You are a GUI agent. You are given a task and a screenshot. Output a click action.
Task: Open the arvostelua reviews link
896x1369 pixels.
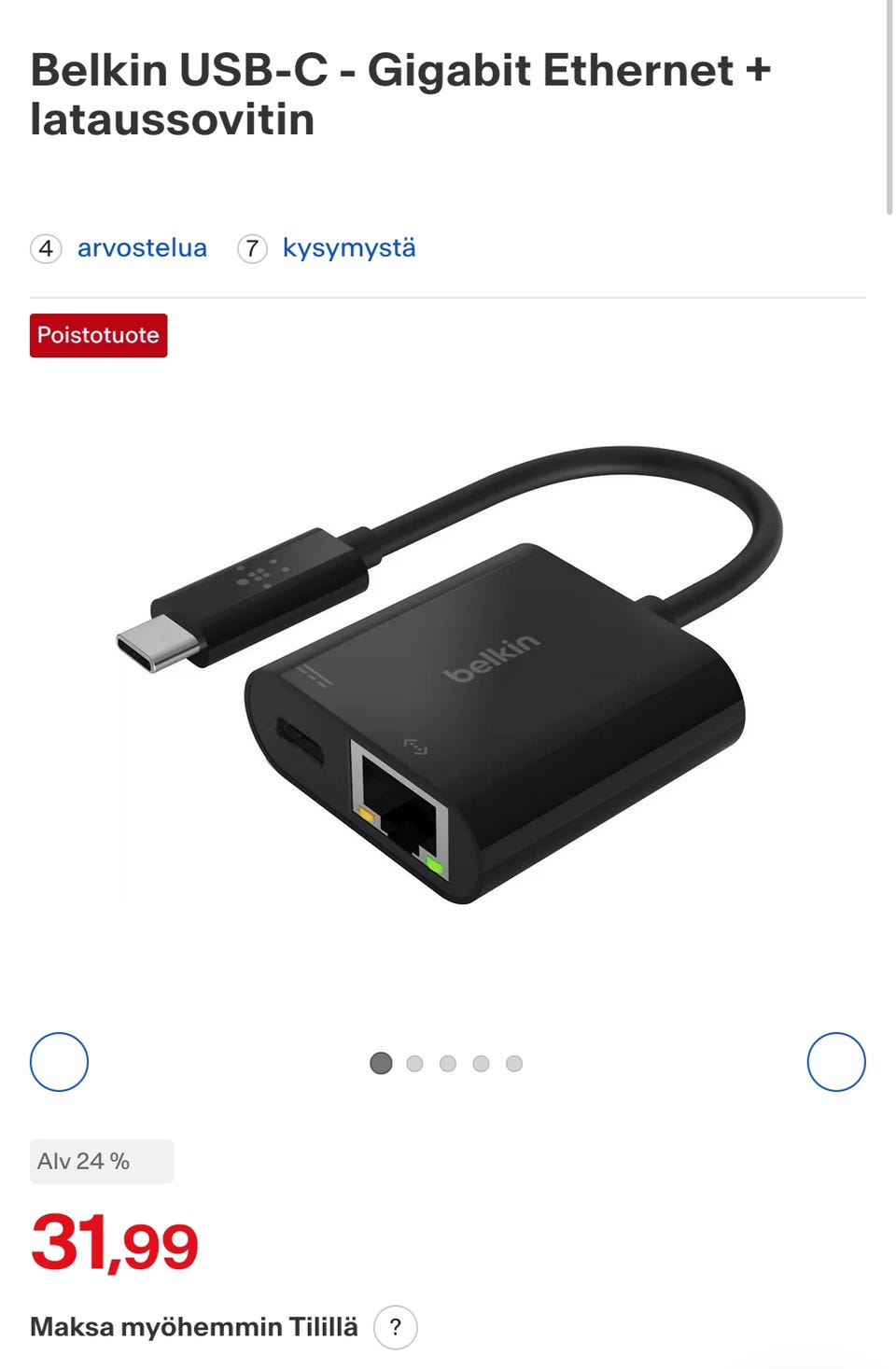[142, 248]
